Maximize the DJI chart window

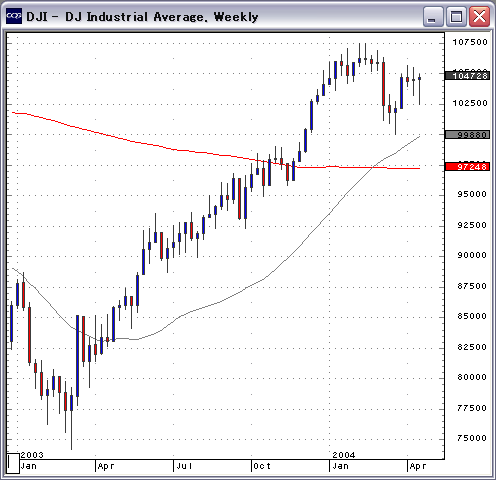(x=456, y=16)
